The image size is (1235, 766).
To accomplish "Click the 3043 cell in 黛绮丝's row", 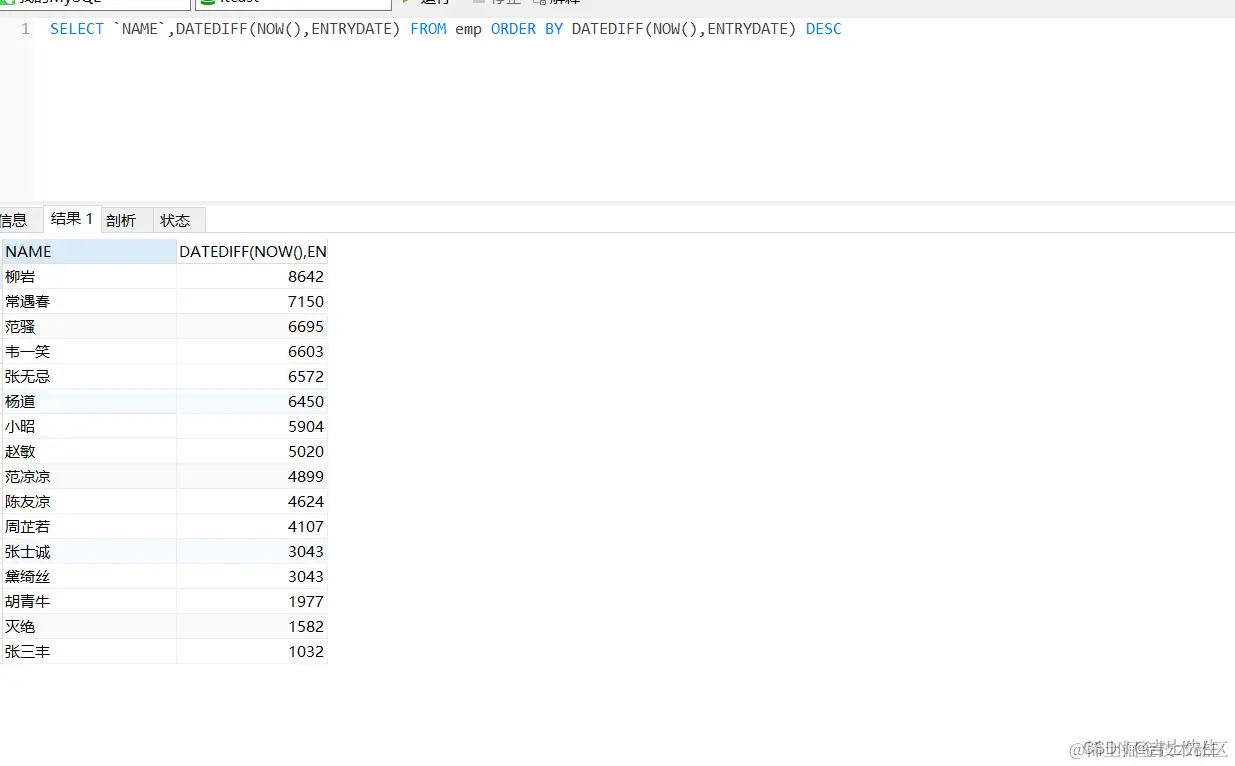I will 252,577.
